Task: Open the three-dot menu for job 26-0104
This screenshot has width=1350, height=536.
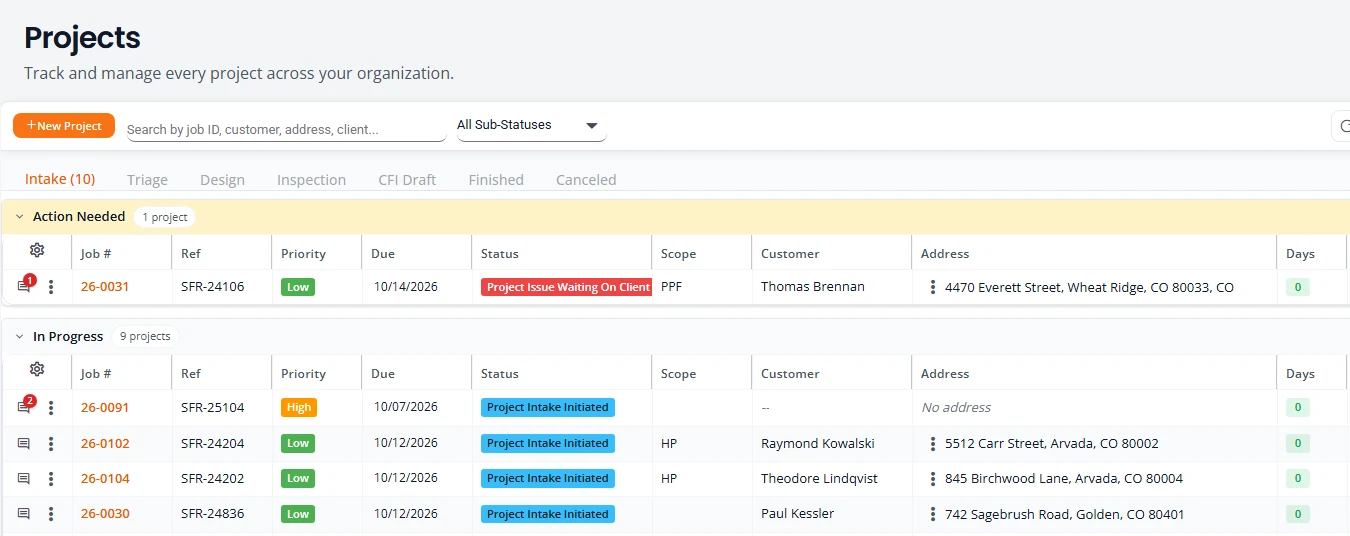Action: (51, 479)
